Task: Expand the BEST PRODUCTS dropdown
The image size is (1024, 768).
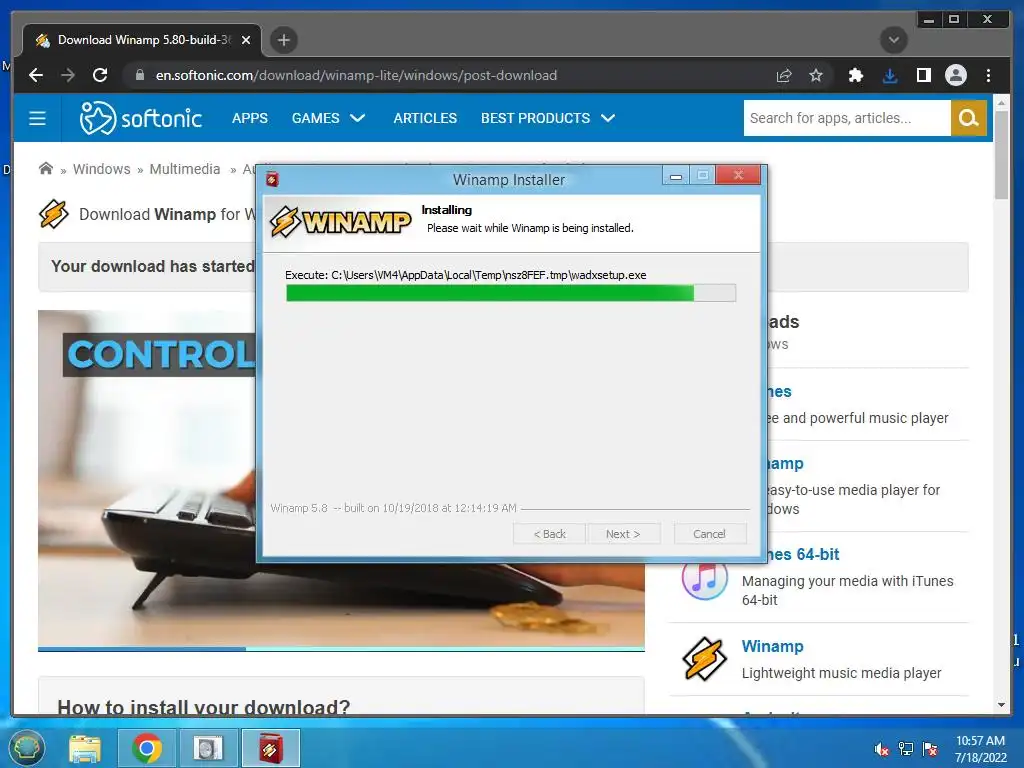Action: click(x=548, y=118)
